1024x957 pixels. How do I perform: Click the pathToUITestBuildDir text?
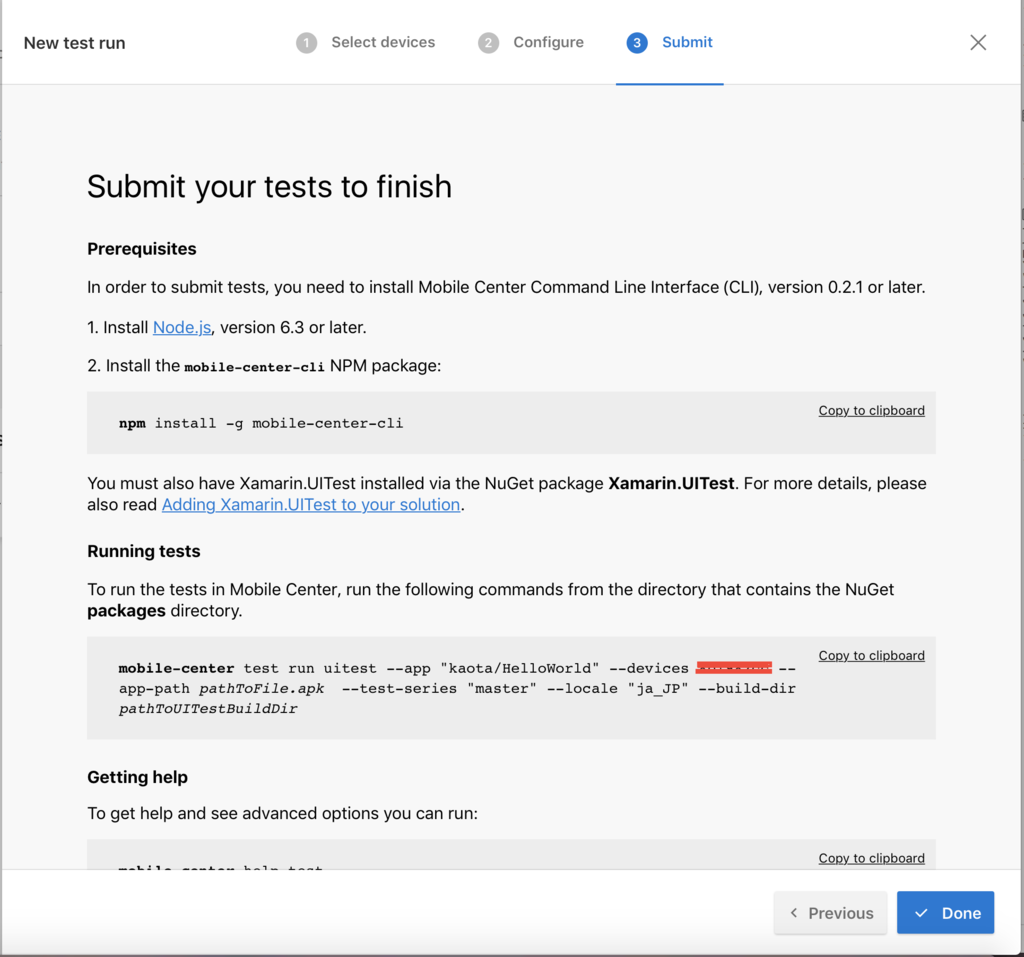(x=208, y=709)
